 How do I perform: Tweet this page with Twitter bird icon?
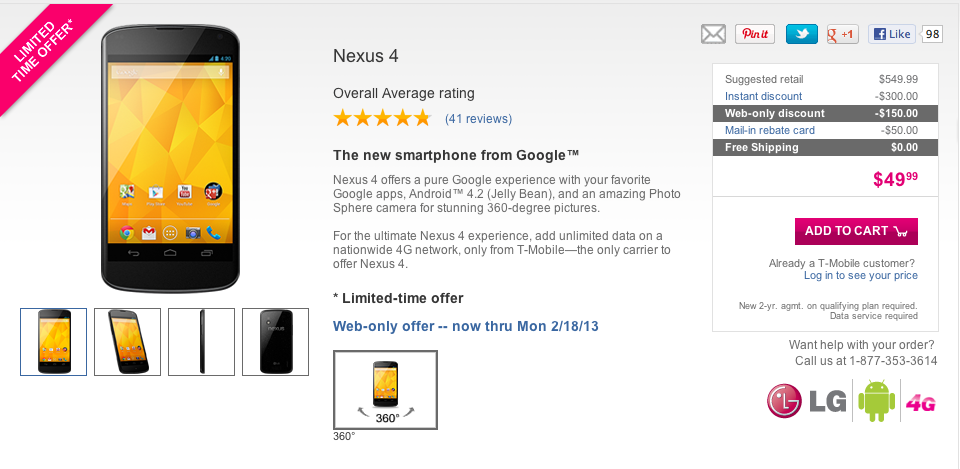(802, 34)
